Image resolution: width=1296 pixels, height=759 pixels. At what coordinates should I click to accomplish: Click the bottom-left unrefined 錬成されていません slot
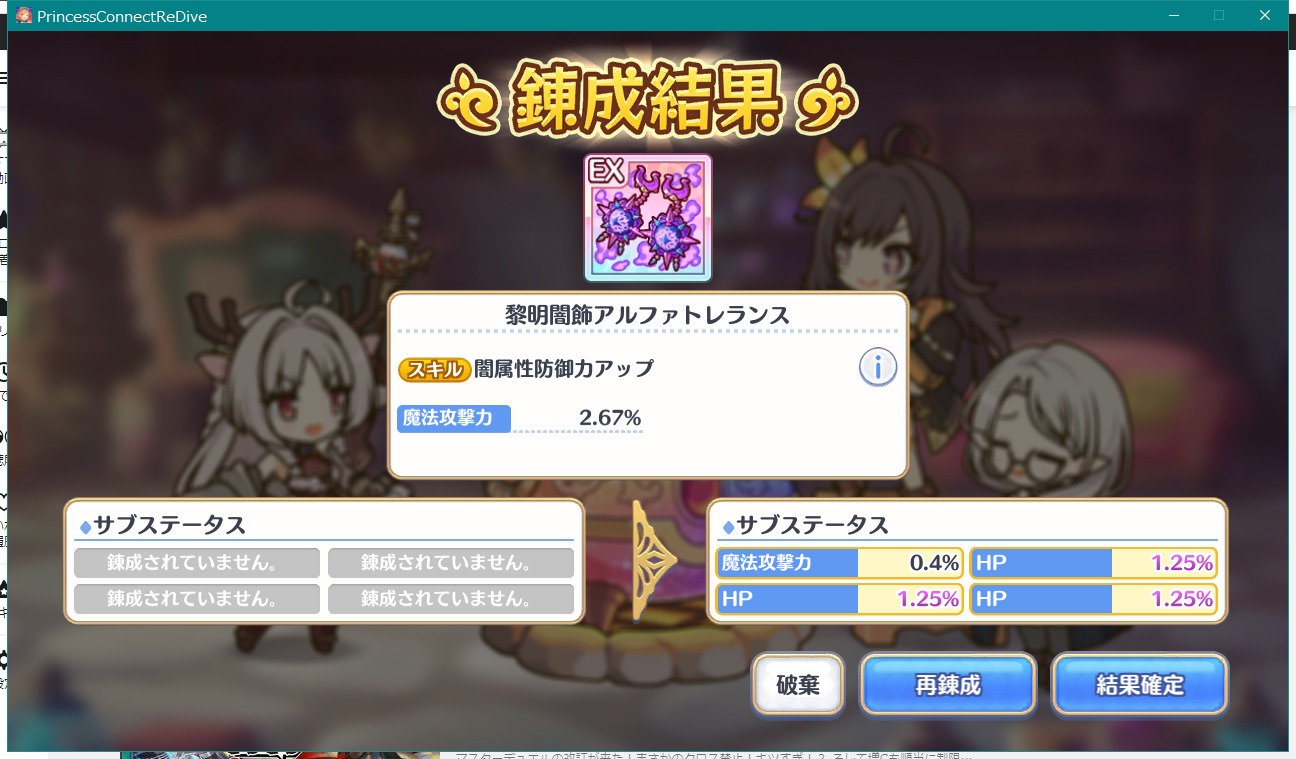(197, 599)
